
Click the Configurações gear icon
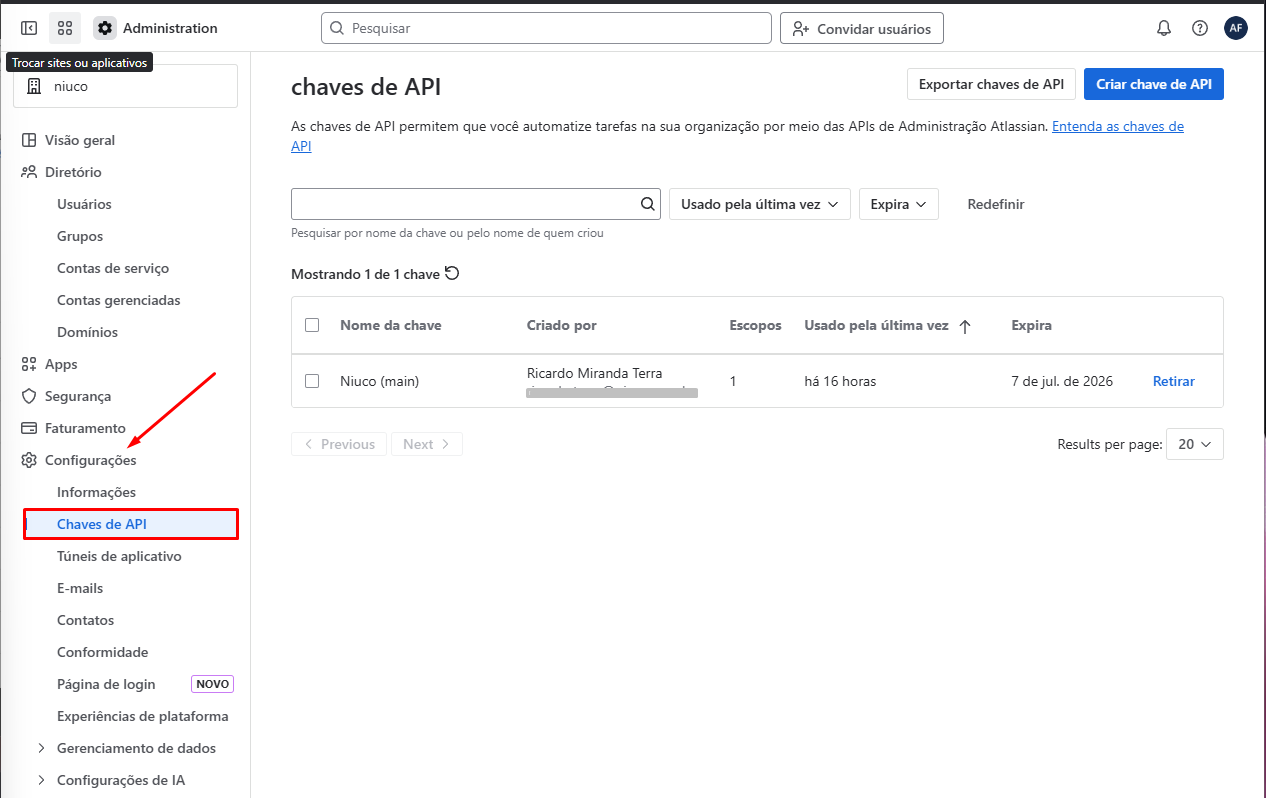29,460
